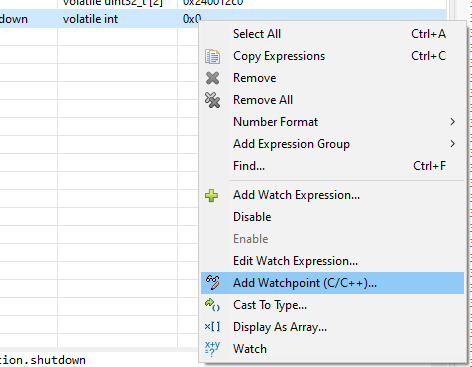Expand the Number Format submenu arrow
This screenshot has height=367, width=472.
point(452,122)
